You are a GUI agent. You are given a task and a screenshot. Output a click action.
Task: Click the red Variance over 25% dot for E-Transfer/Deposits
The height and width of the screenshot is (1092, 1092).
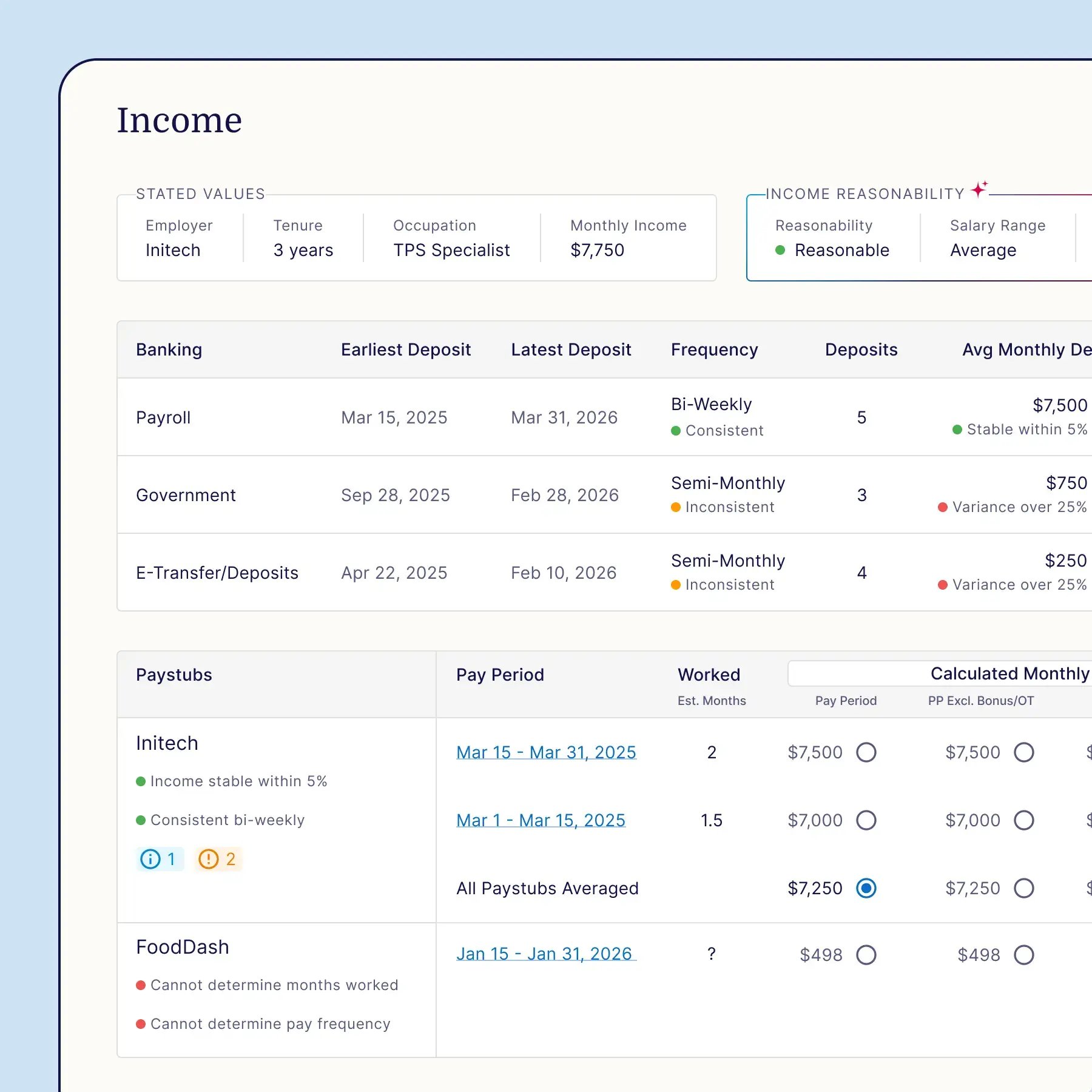942,585
